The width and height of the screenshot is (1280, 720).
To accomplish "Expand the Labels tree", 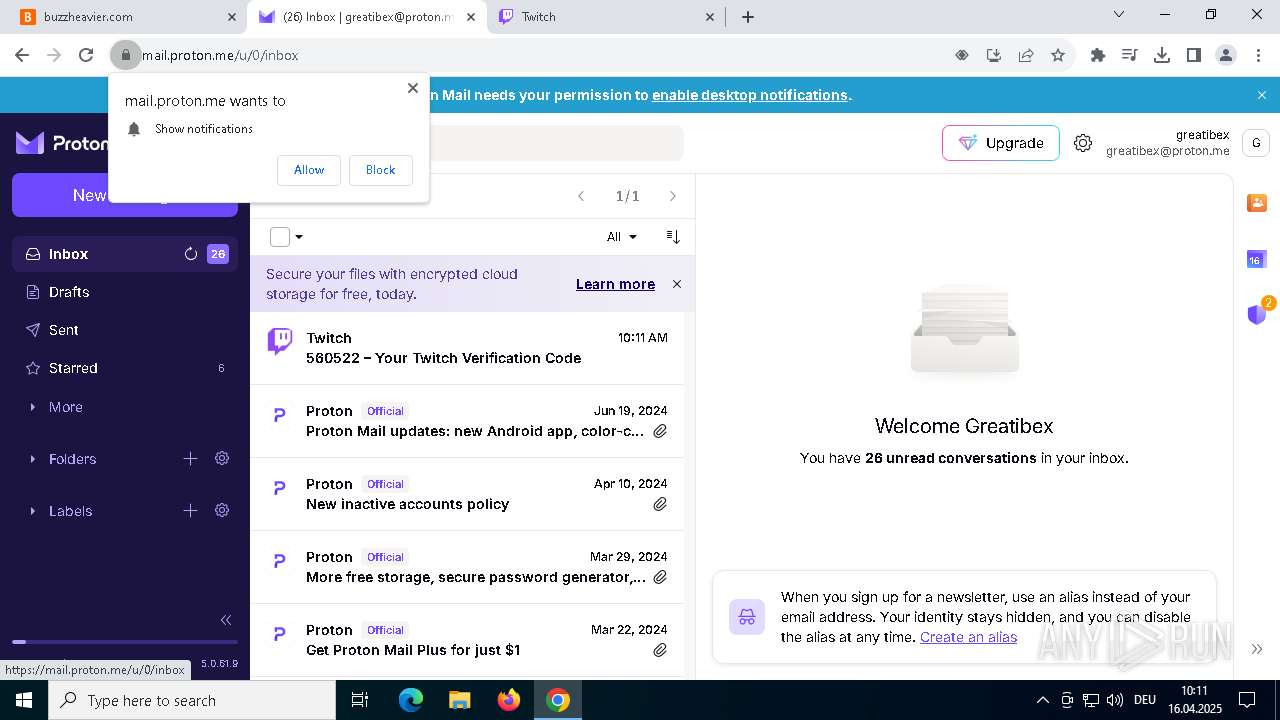I will coord(33,511).
